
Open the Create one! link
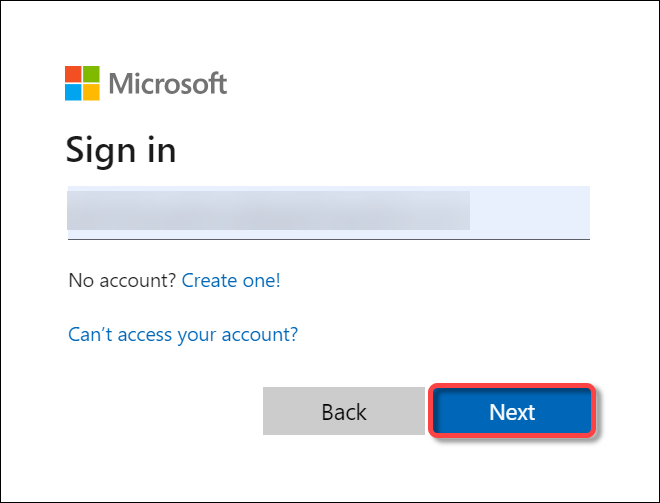(231, 280)
